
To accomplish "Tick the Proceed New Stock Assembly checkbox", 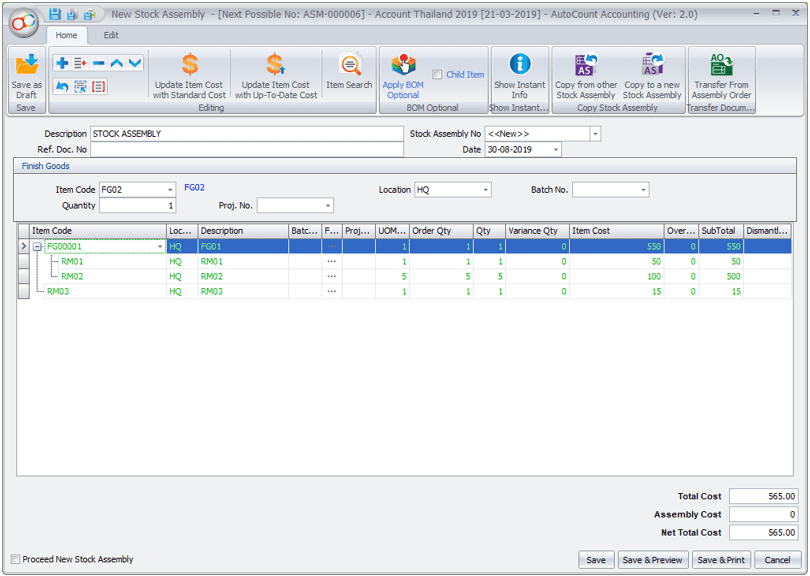I will point(15,560).
